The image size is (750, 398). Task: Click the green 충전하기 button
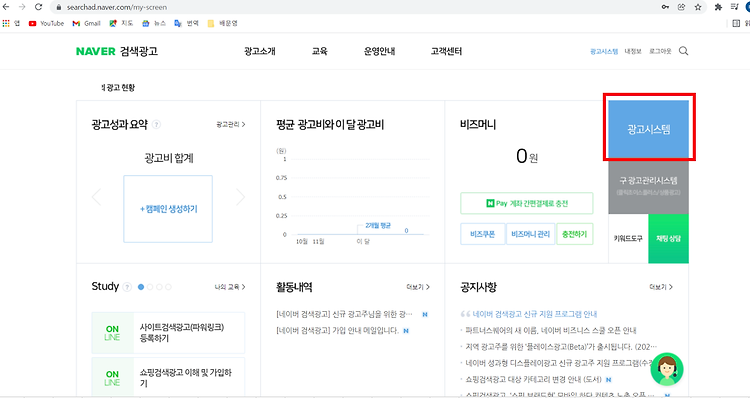[x=575, y=234]
